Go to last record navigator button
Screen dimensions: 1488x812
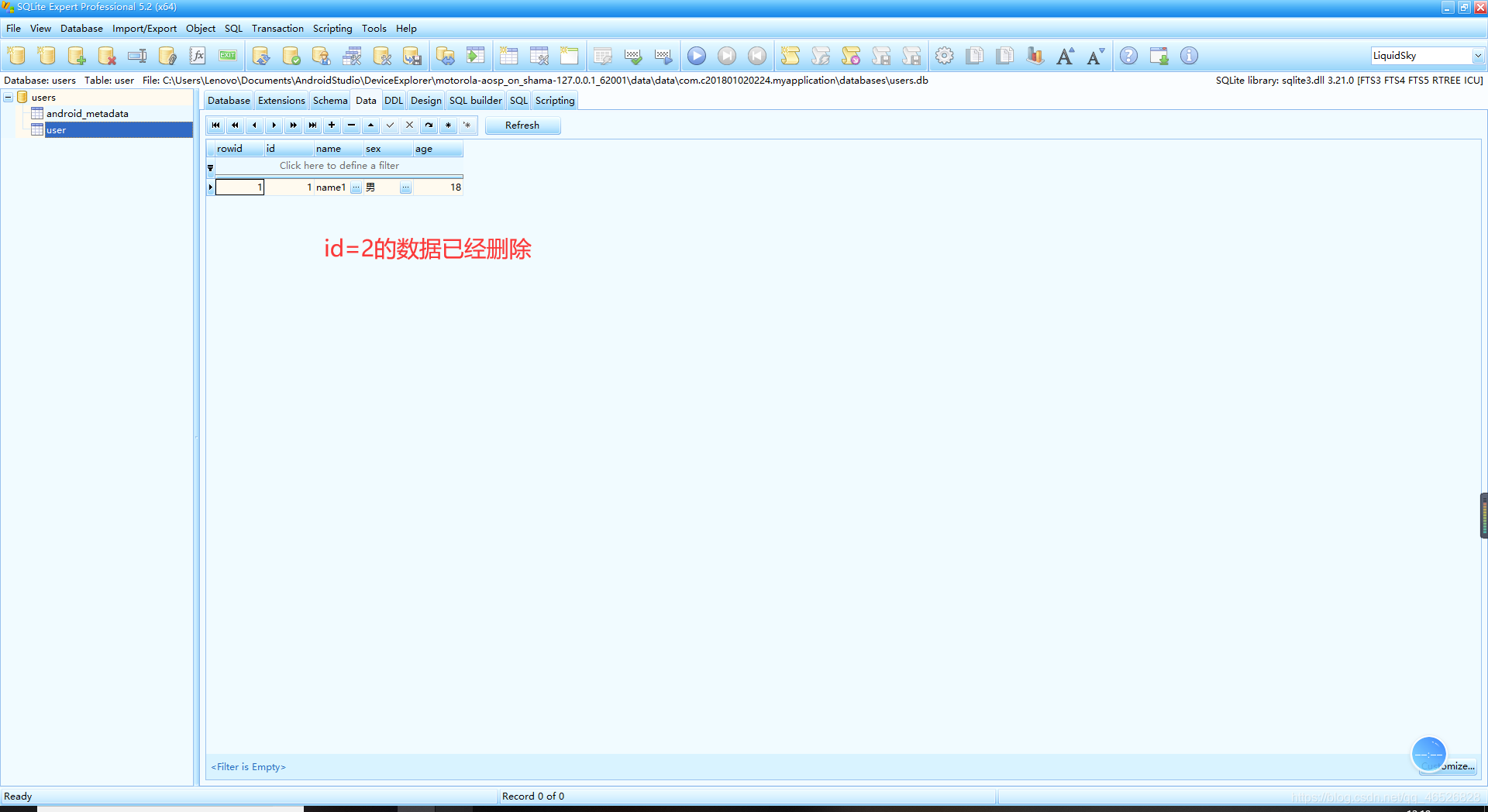point(313,126)
